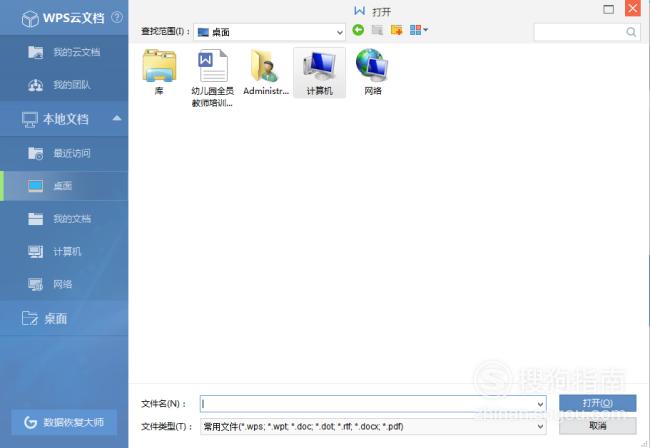
Task: Select the 库 Libraries folder icon
Action: coord(159,73)
